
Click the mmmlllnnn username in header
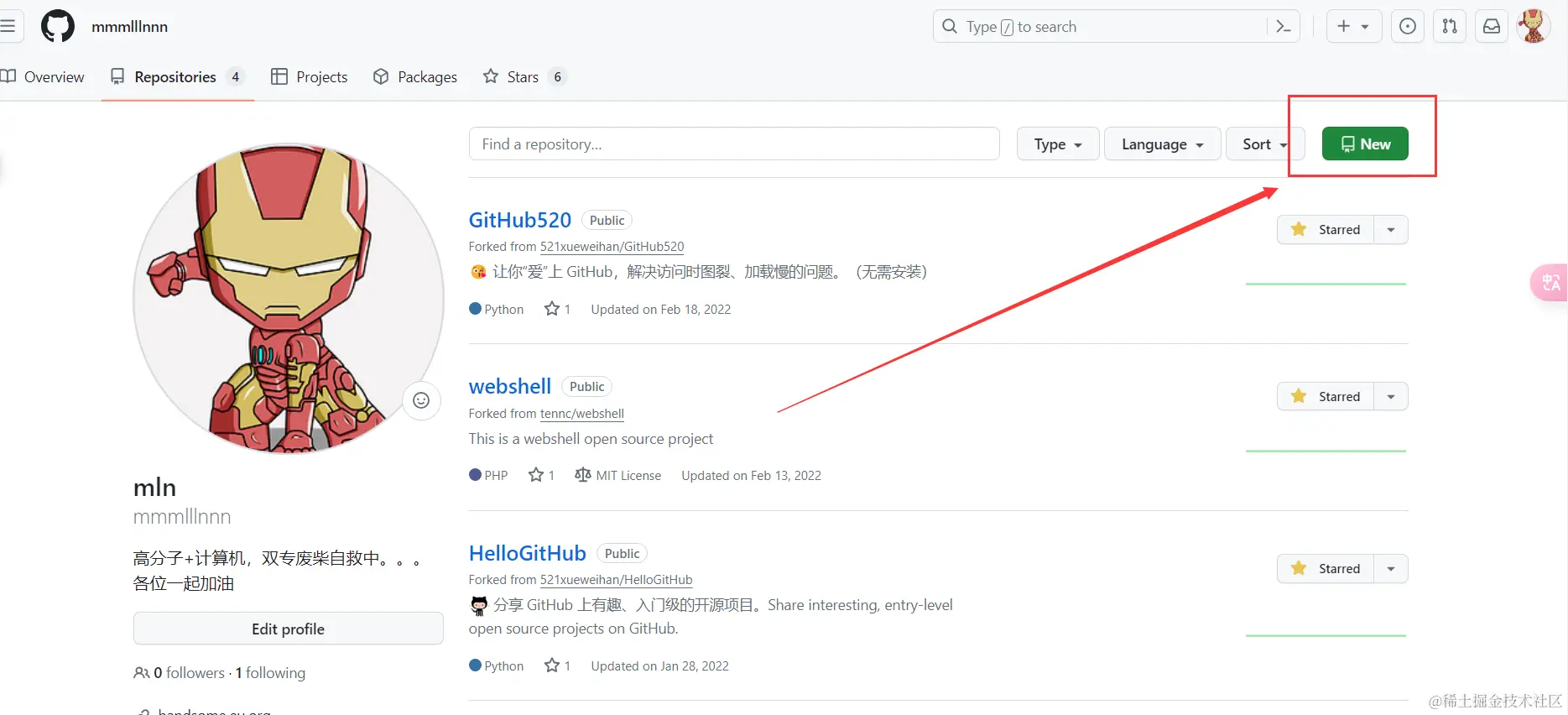click(130, 27)
